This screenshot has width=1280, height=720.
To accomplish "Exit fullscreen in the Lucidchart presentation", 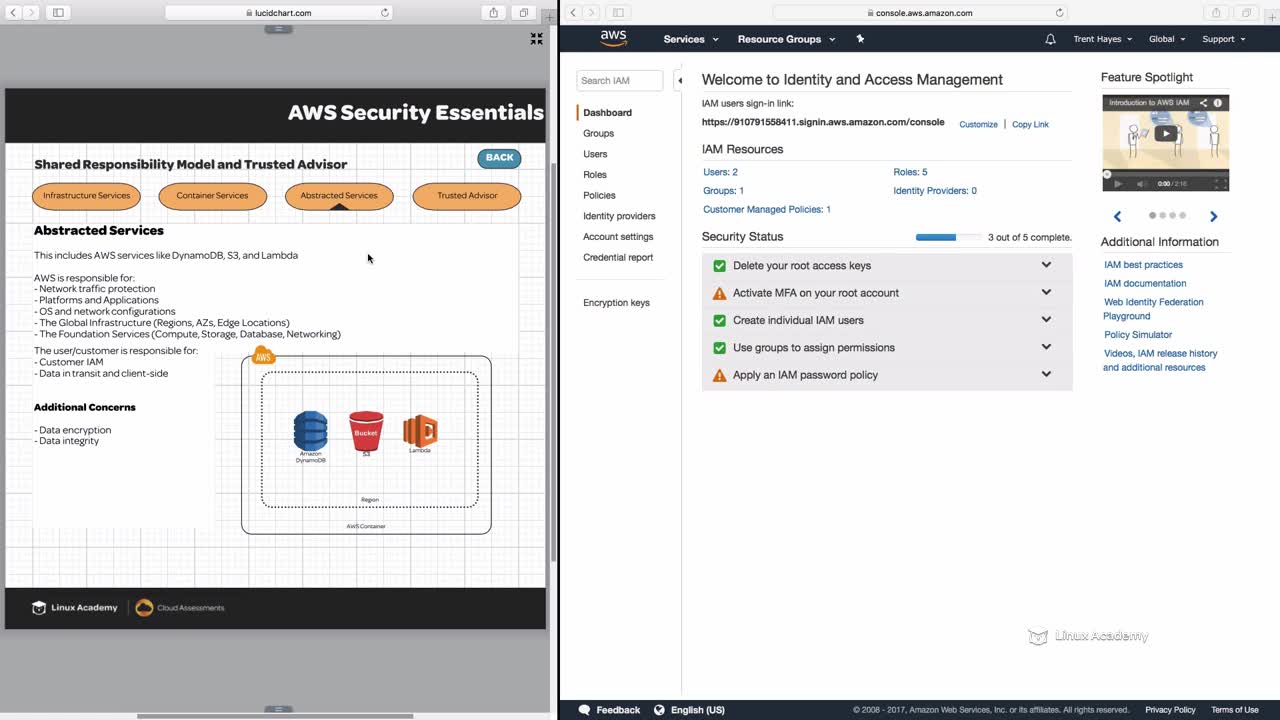I will 536,39.
